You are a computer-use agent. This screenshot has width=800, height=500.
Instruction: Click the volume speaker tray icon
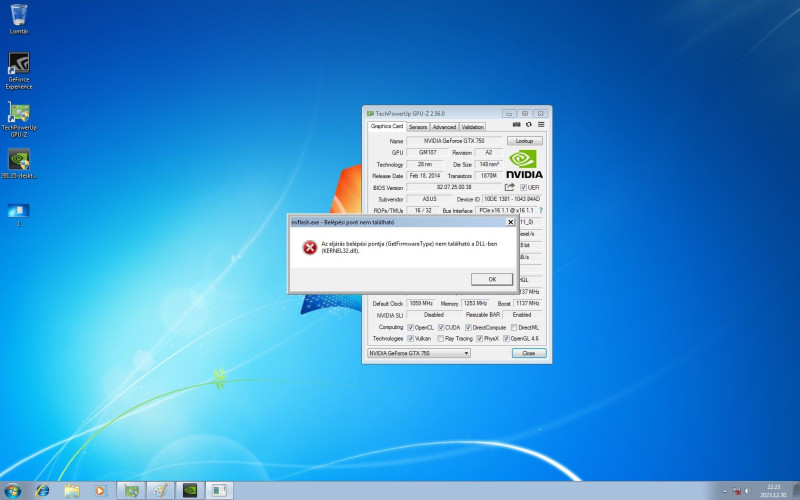click(x=748, y=491)
